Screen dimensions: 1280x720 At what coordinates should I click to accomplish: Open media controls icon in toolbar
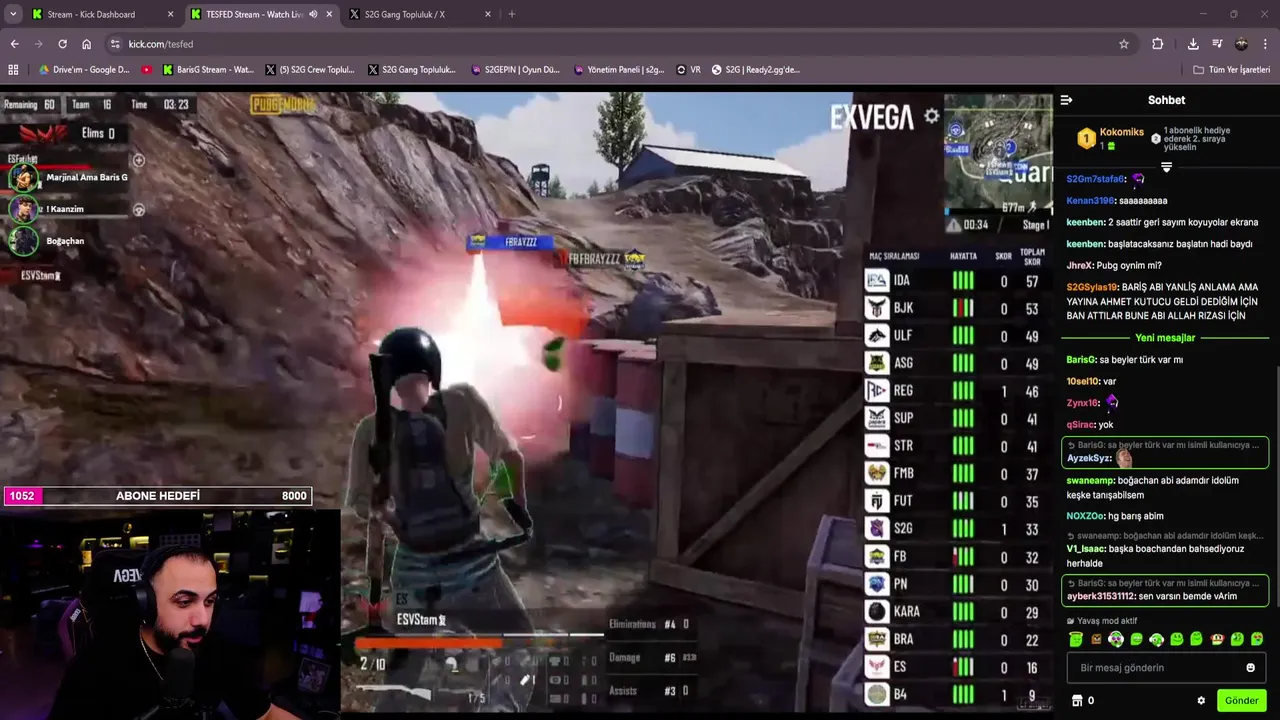pyautogui.click(x=1217, y=44)
